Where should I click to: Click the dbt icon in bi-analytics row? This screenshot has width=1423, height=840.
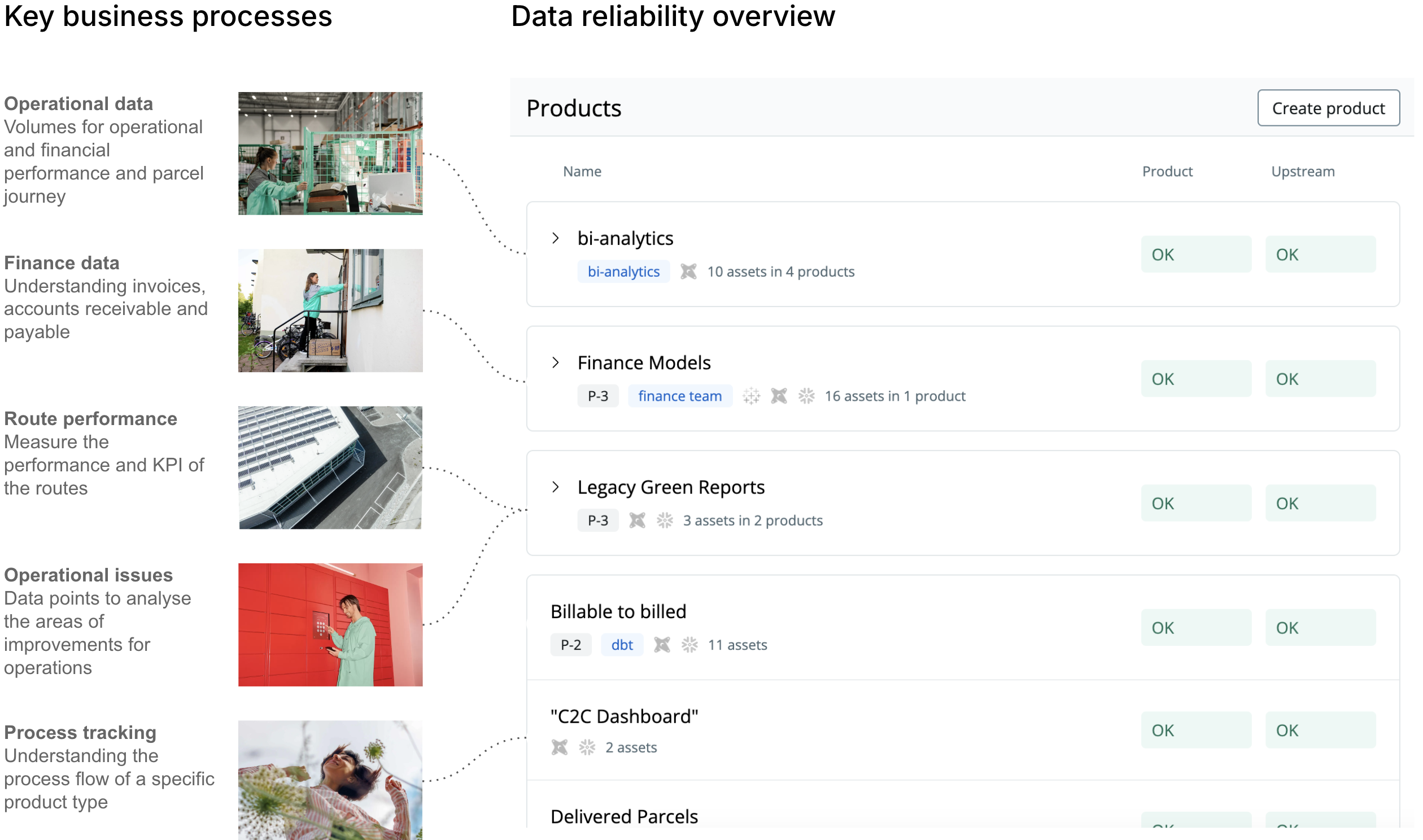(x=688, y=272)
